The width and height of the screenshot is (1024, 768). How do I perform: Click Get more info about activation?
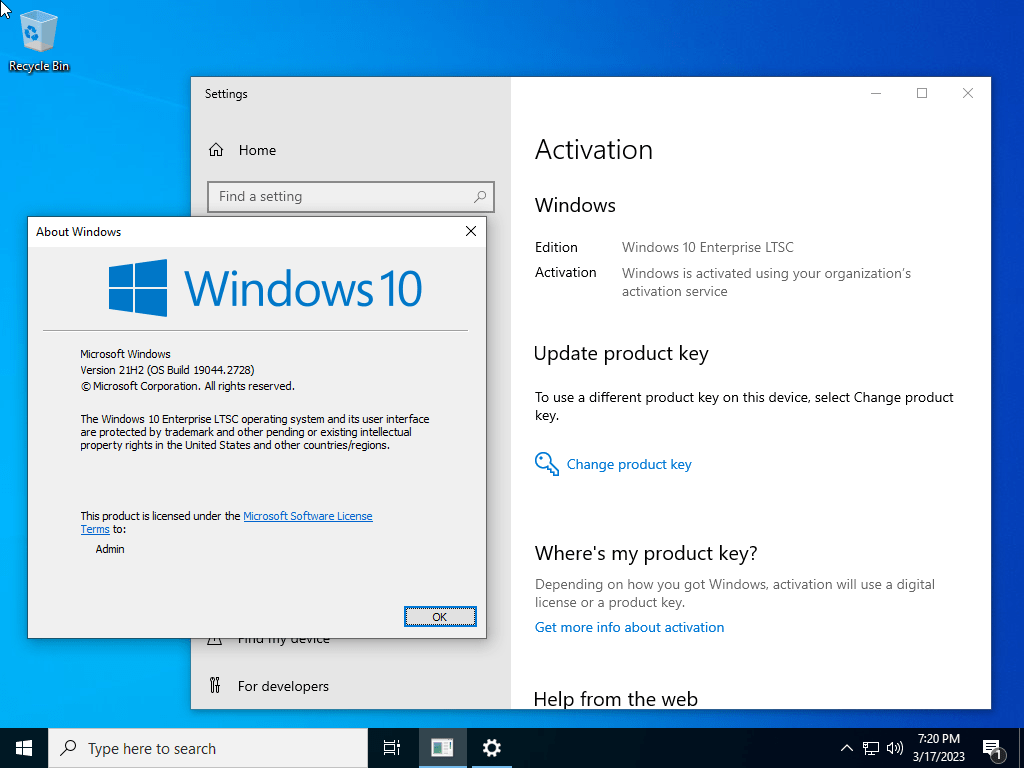[629, 627]
